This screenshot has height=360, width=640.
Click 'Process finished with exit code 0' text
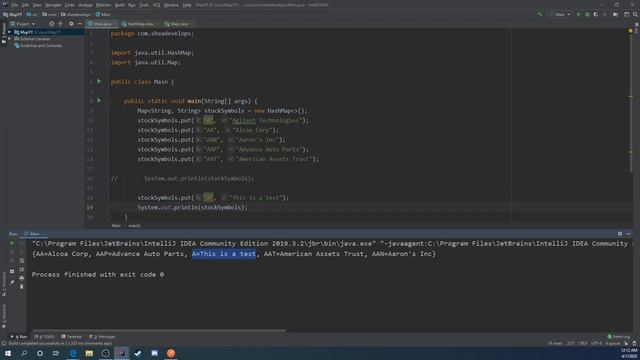[x=98, y=275]
